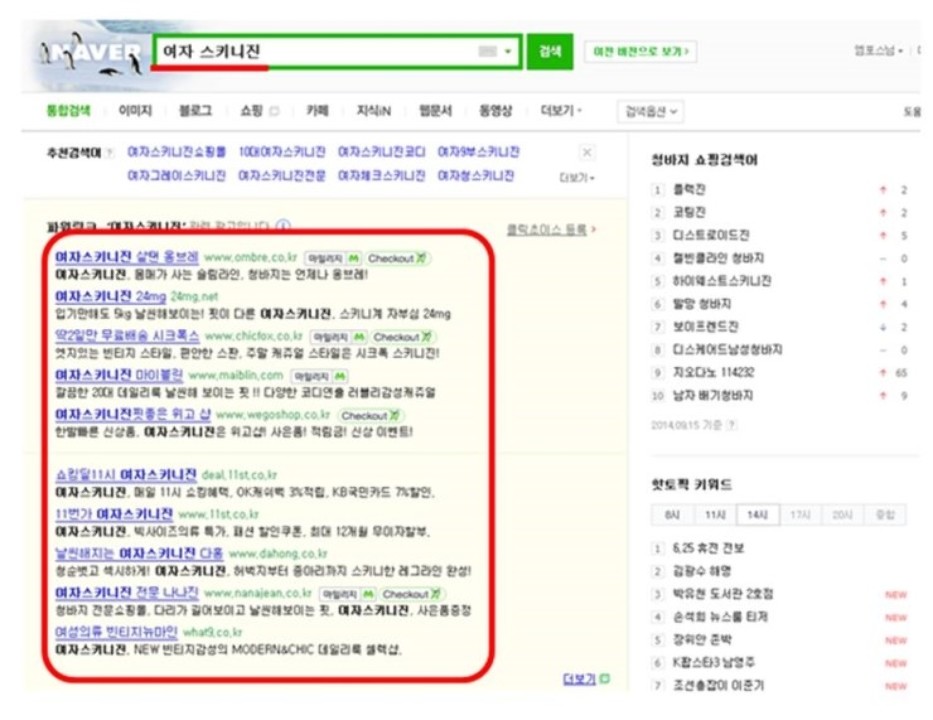This screenshot has width=933, height=720.
Task: Click 지오다노 114232 in the shopping ranking
Action: pos(713,372)
